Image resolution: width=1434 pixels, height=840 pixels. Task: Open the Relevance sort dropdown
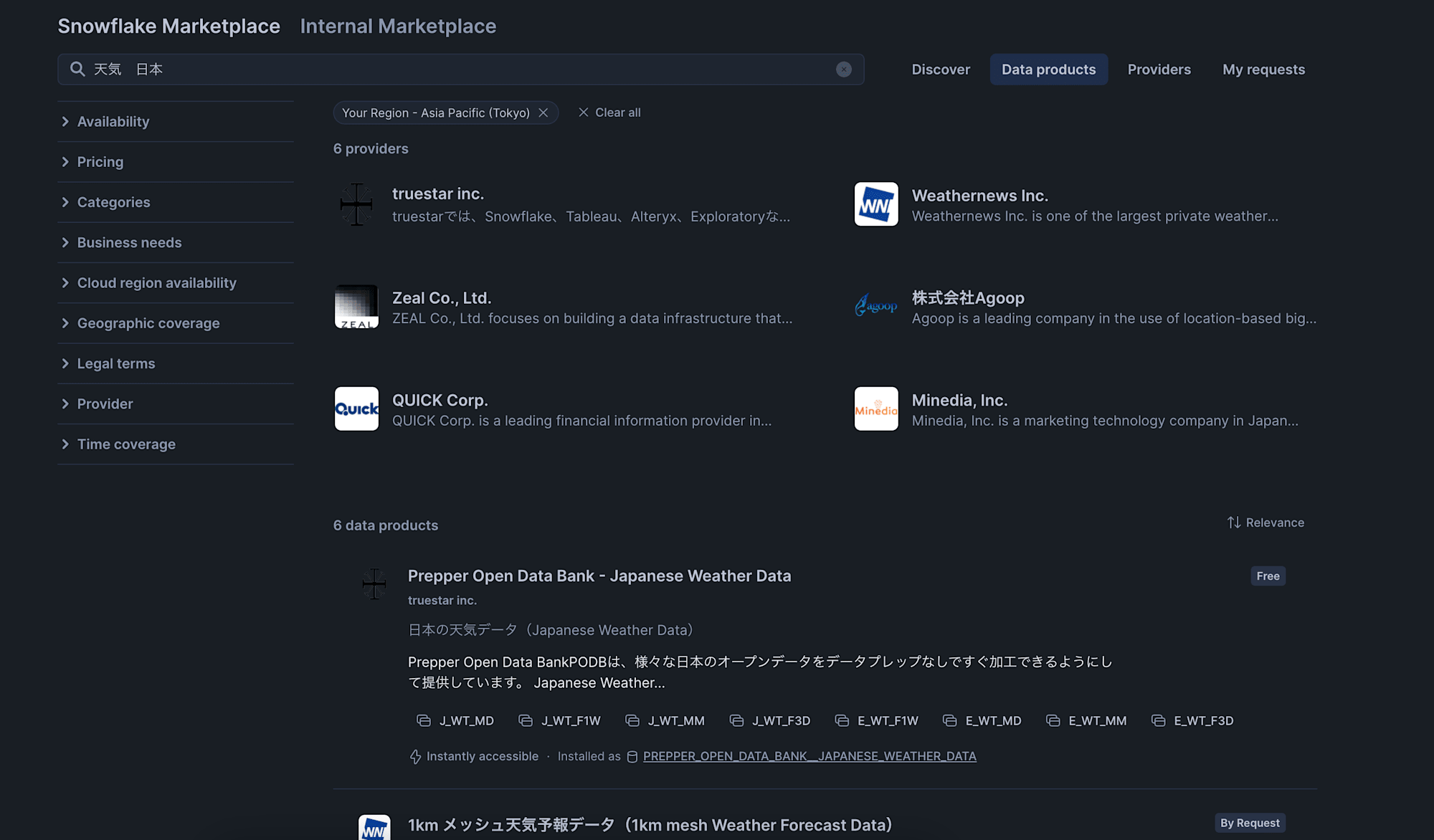tap(1266, 522)
